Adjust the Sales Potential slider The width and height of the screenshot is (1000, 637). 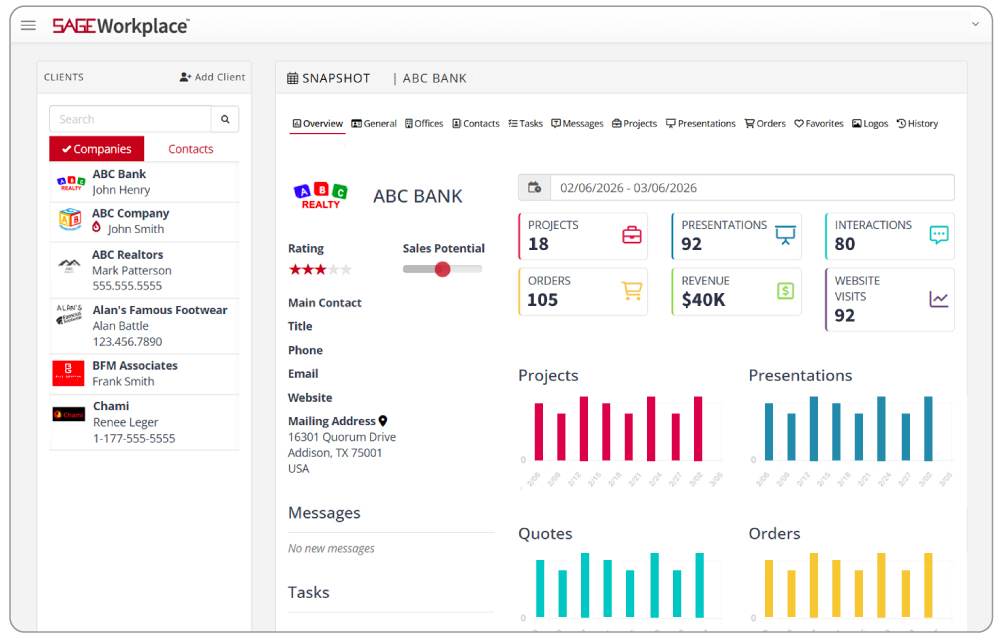click(442, 268)
